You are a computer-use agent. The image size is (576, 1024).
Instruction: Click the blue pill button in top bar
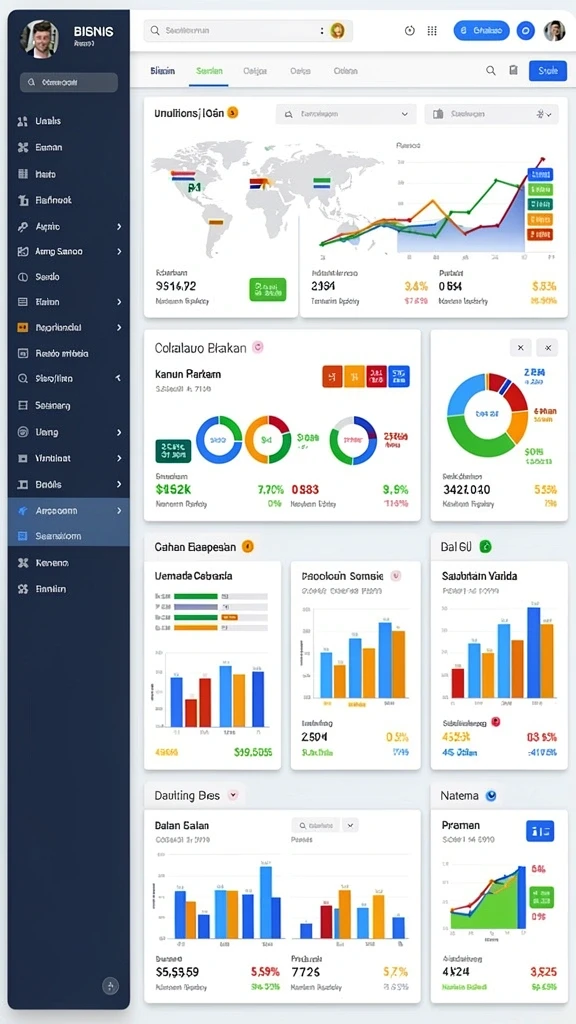tap(481, 30)
